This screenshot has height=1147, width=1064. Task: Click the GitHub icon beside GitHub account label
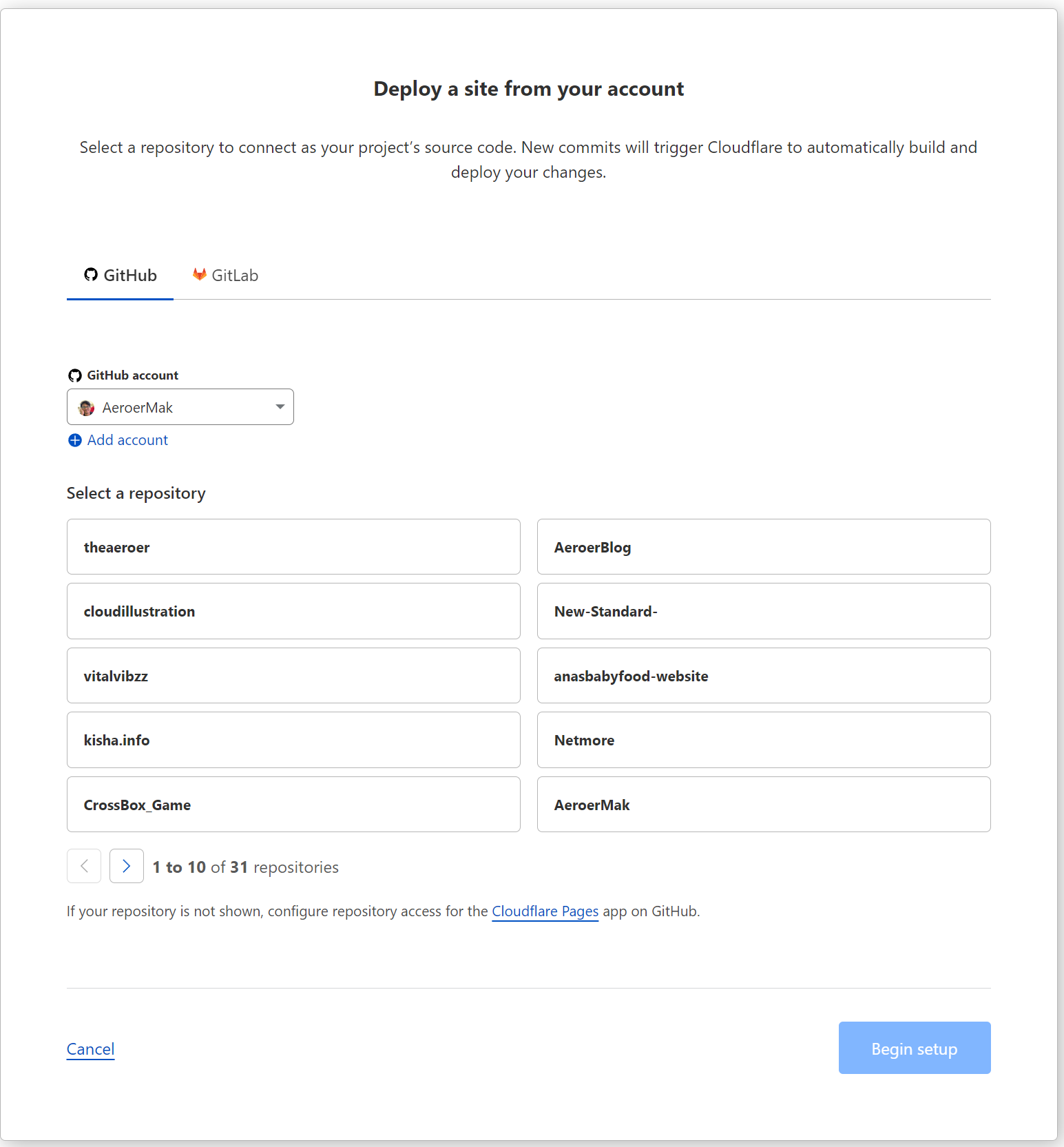tap(75, 375)
